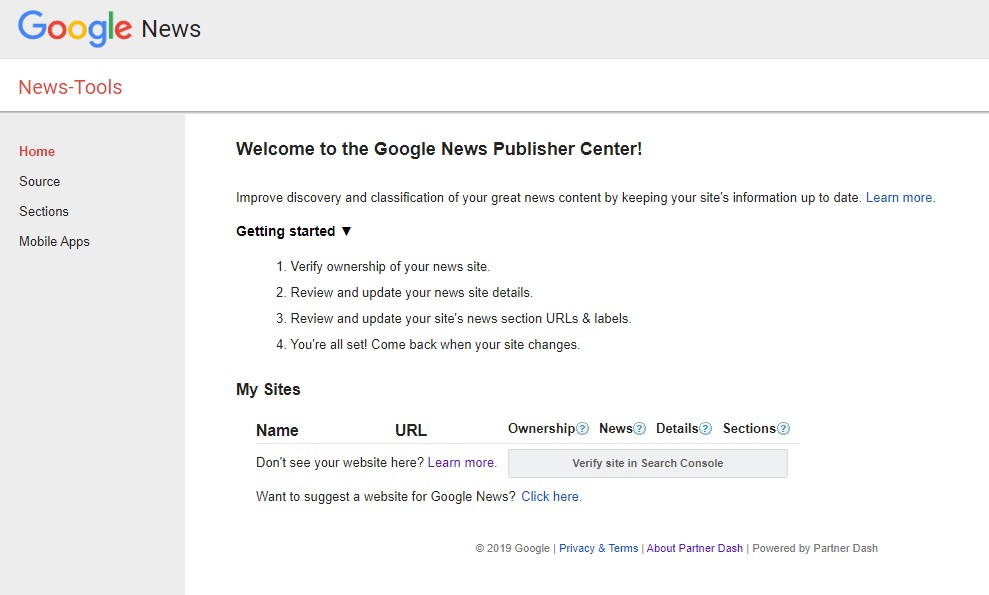Click the Welcome to Publisher Center heading
Image resolution: width=989 pixels, height=595 pixels.
click(x=439, y=149)
